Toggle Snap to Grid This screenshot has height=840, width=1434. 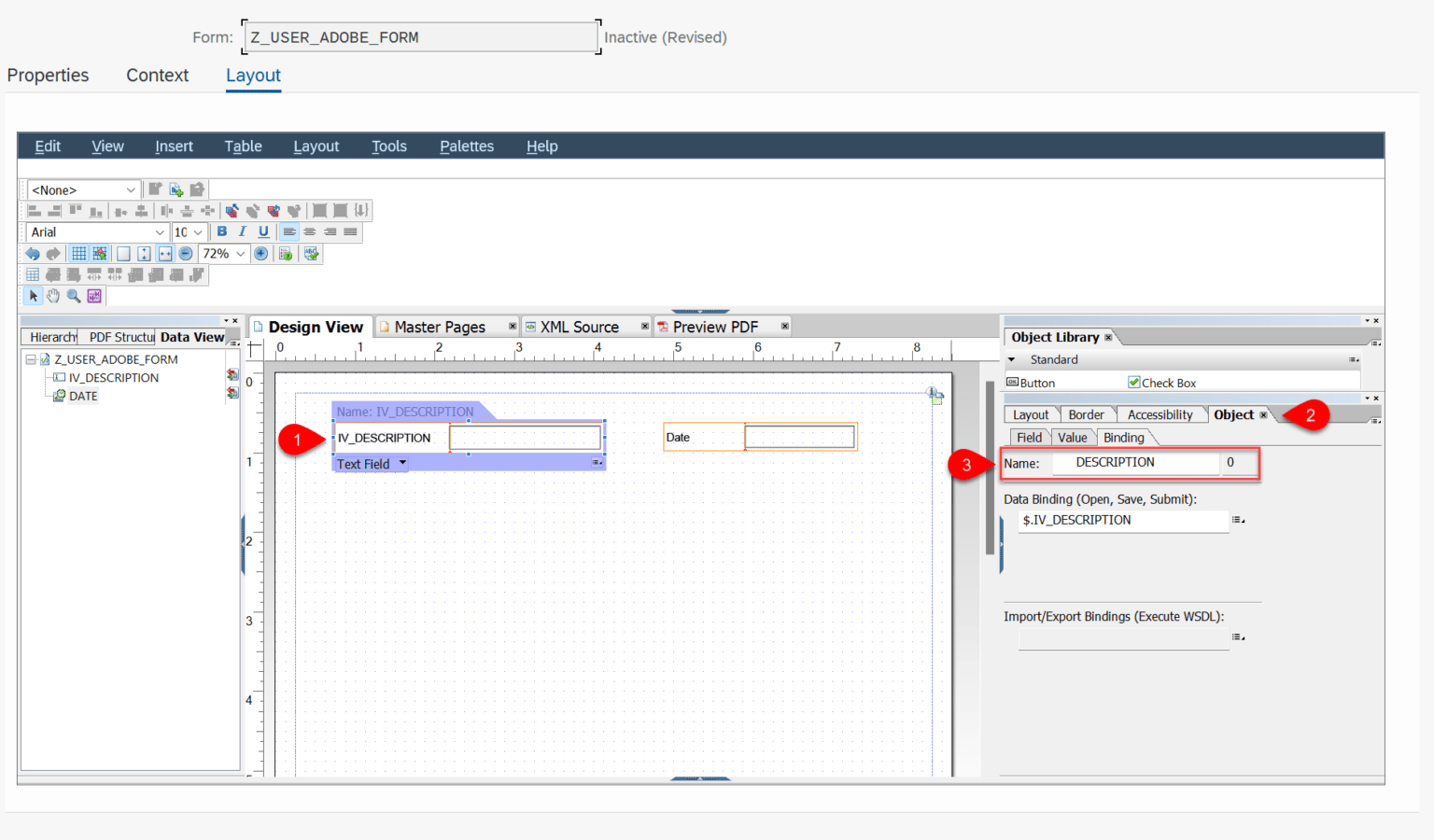tap(99, 253)
